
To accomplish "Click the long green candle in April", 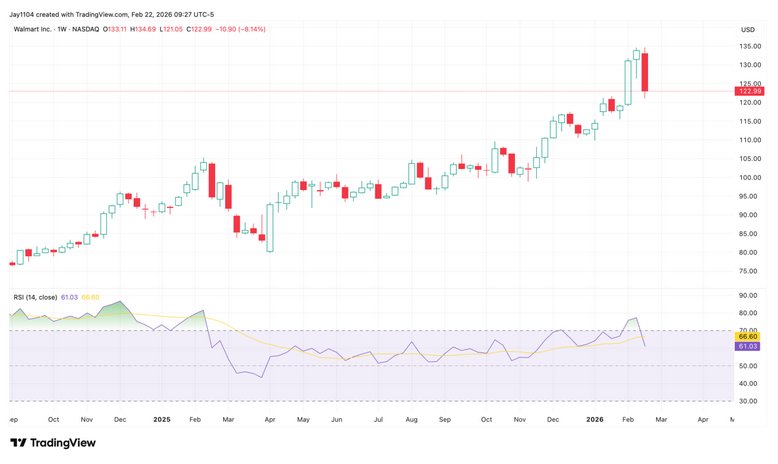I will pyautogui.click(x=270, y=227).
